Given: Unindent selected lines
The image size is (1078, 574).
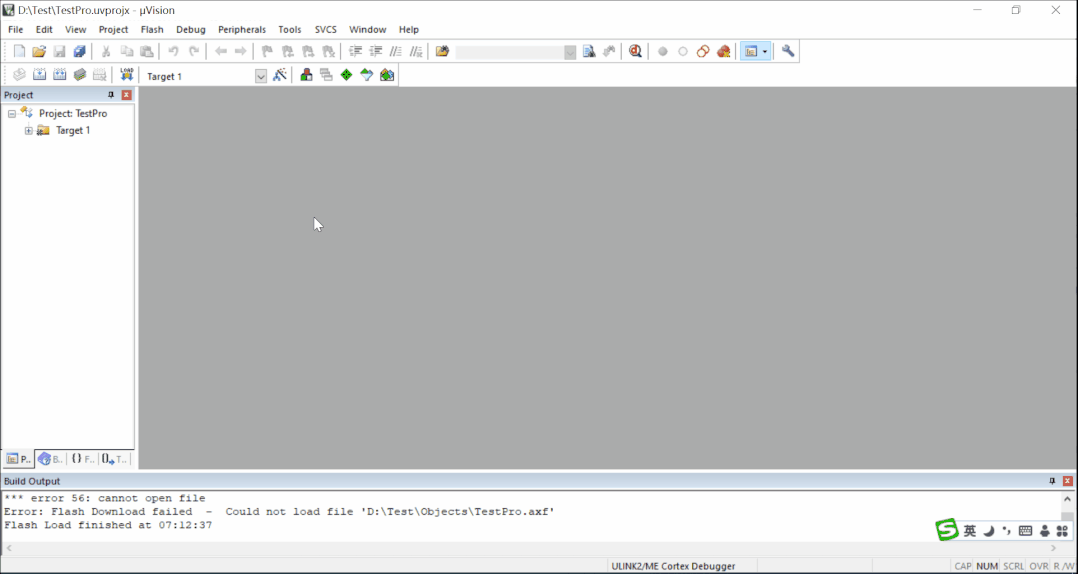Looking at the screenshot, I should (x=375, y=52).
